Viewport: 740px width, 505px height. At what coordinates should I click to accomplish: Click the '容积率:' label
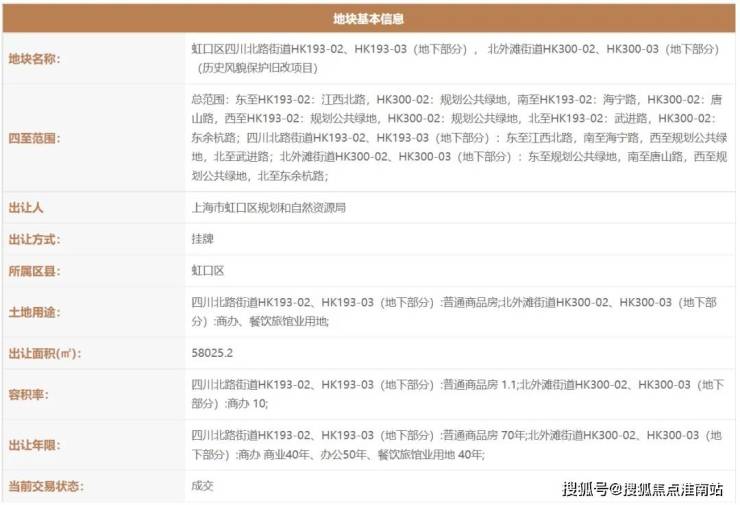pos(28,395)
